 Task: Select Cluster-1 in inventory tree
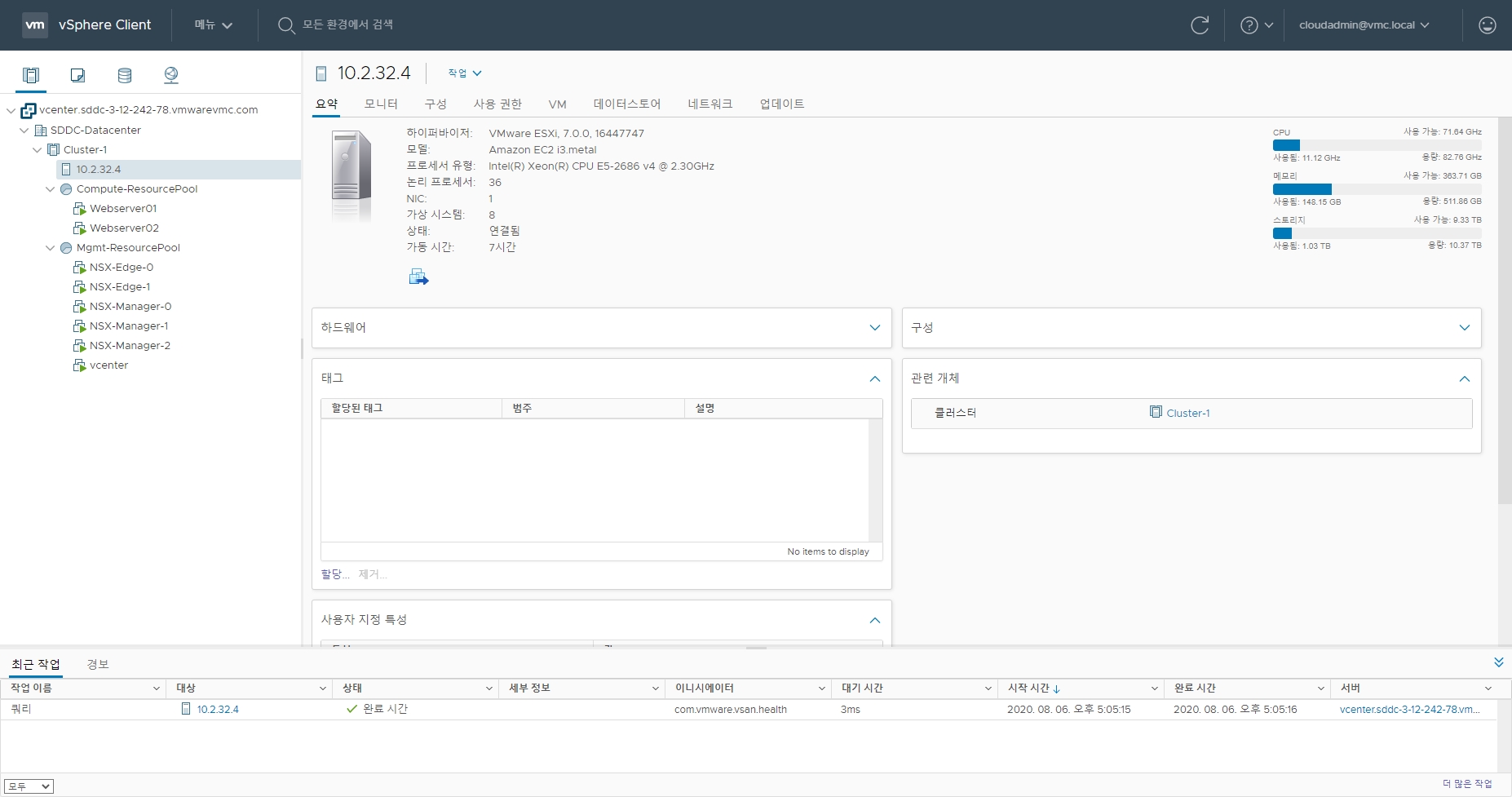point(85,149)
